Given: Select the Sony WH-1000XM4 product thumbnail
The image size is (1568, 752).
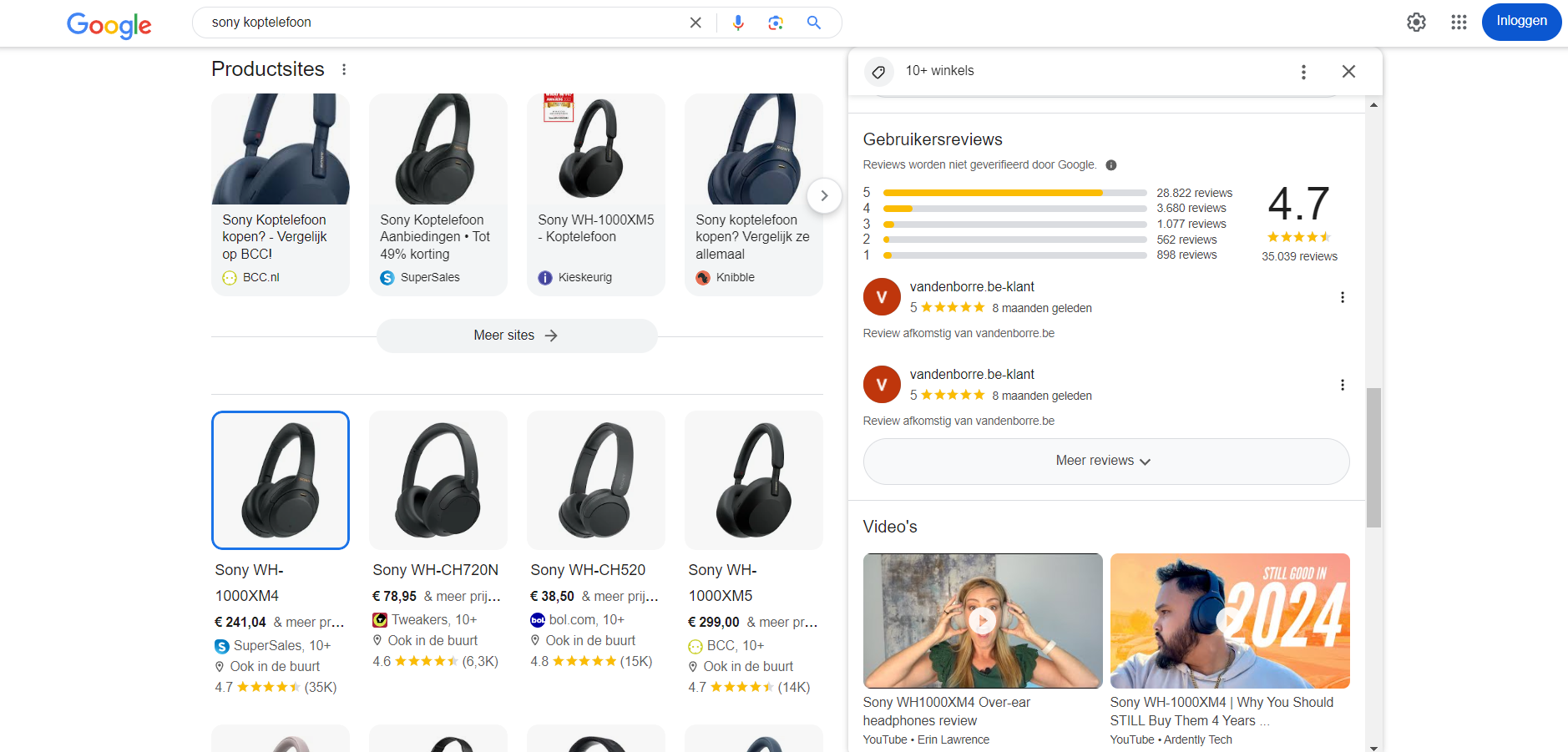Looking at the screenshot, I should 281,480.
